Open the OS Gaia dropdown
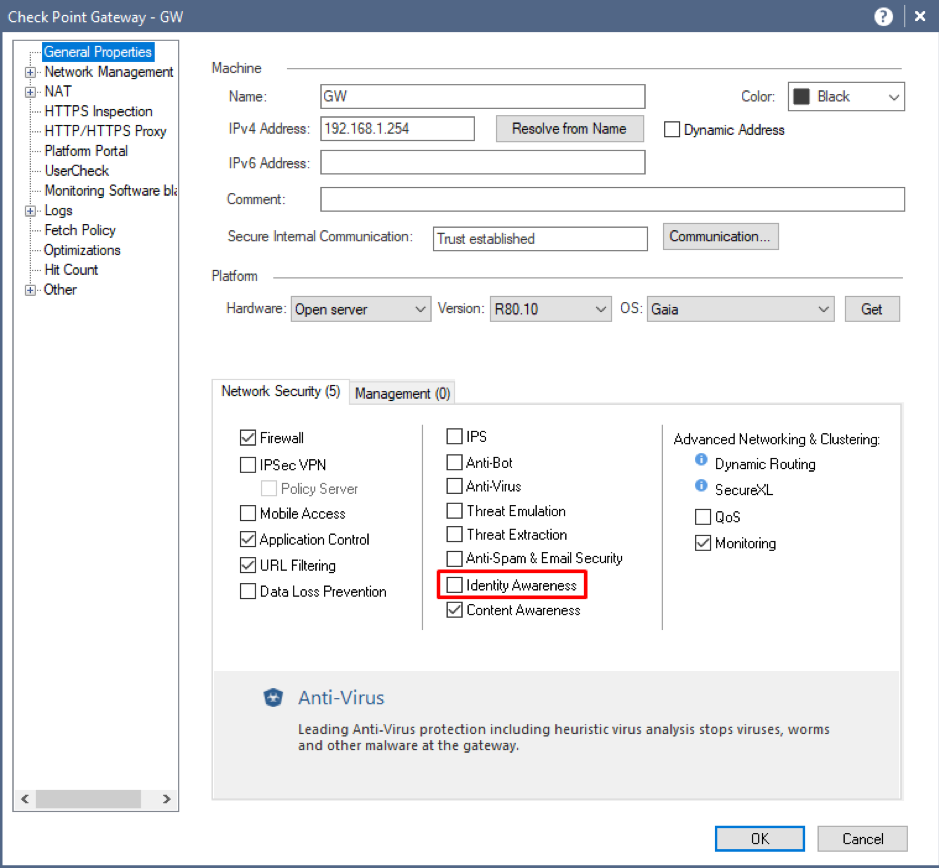This screenshot has height=868, width=939. (740, 309)
